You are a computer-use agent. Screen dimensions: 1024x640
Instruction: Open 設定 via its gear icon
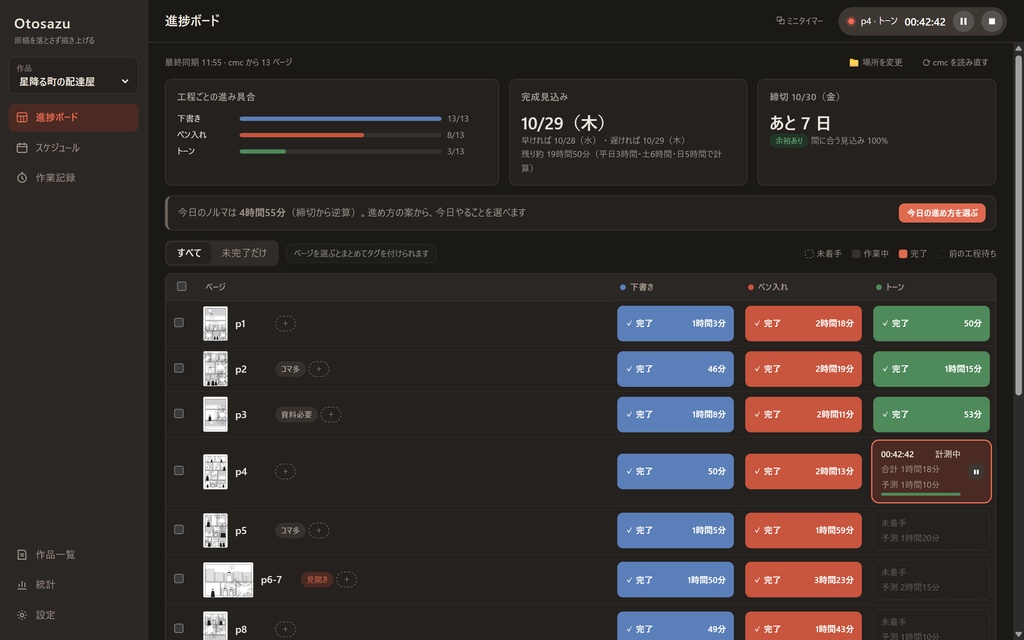(x=22, y=615)
